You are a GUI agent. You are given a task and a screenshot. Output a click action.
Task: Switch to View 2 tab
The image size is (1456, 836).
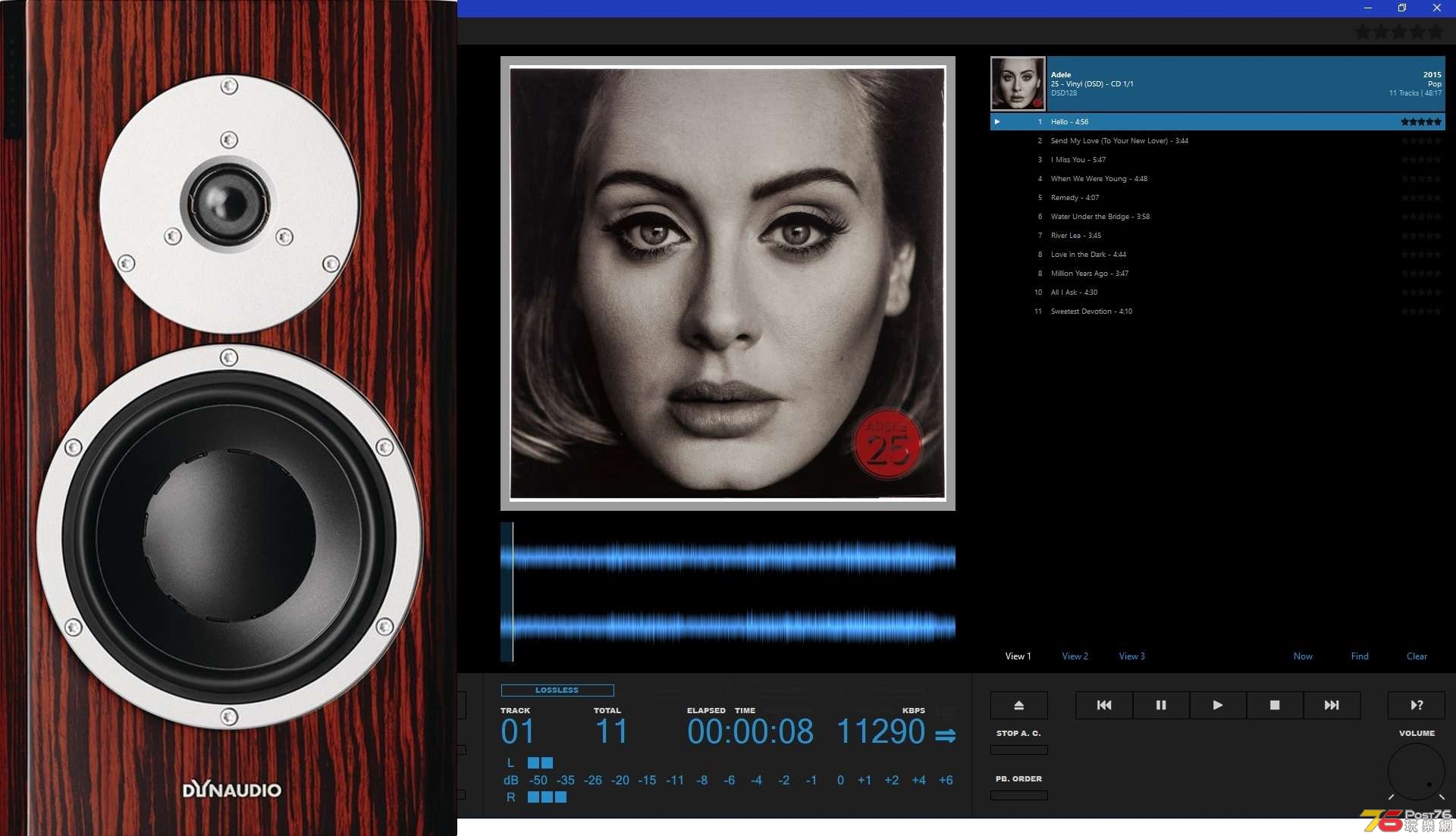(x=1075, y=656)
